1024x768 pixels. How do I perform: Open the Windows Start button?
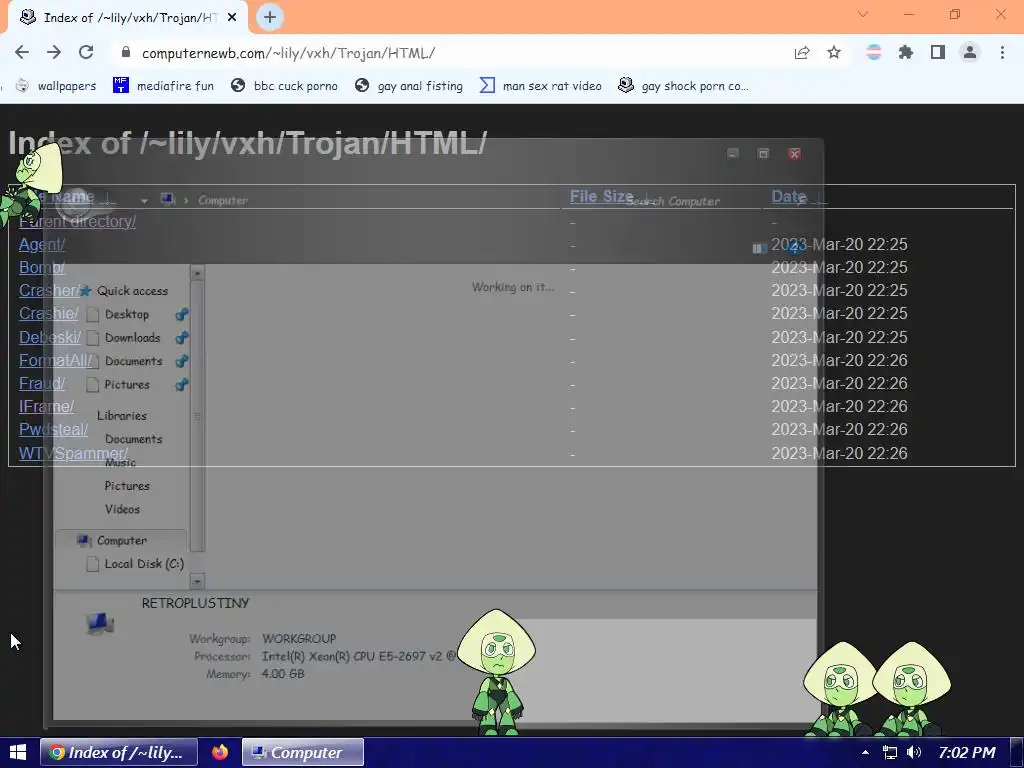(x=18, y=752)
